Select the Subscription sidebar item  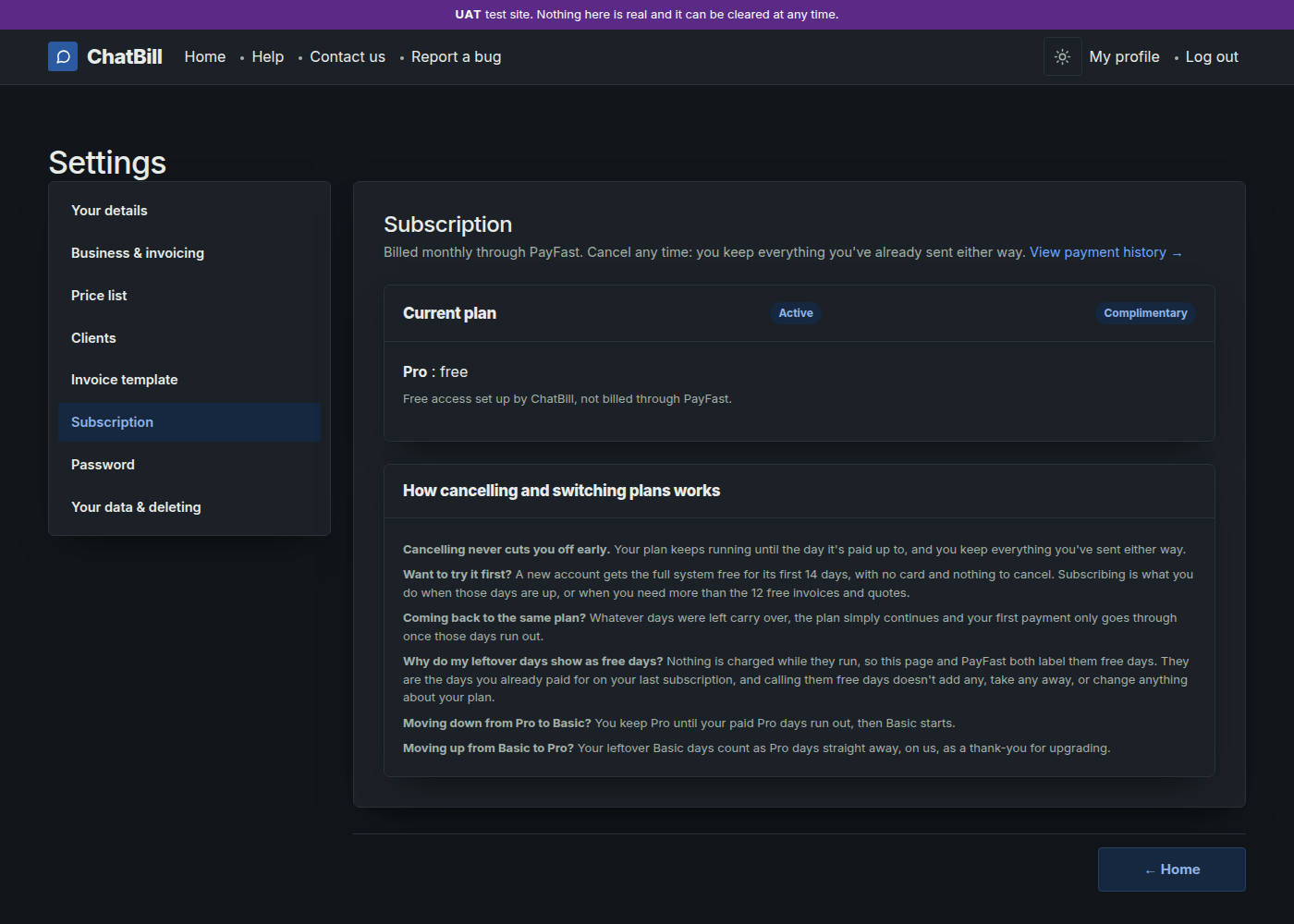click(189, 422)
